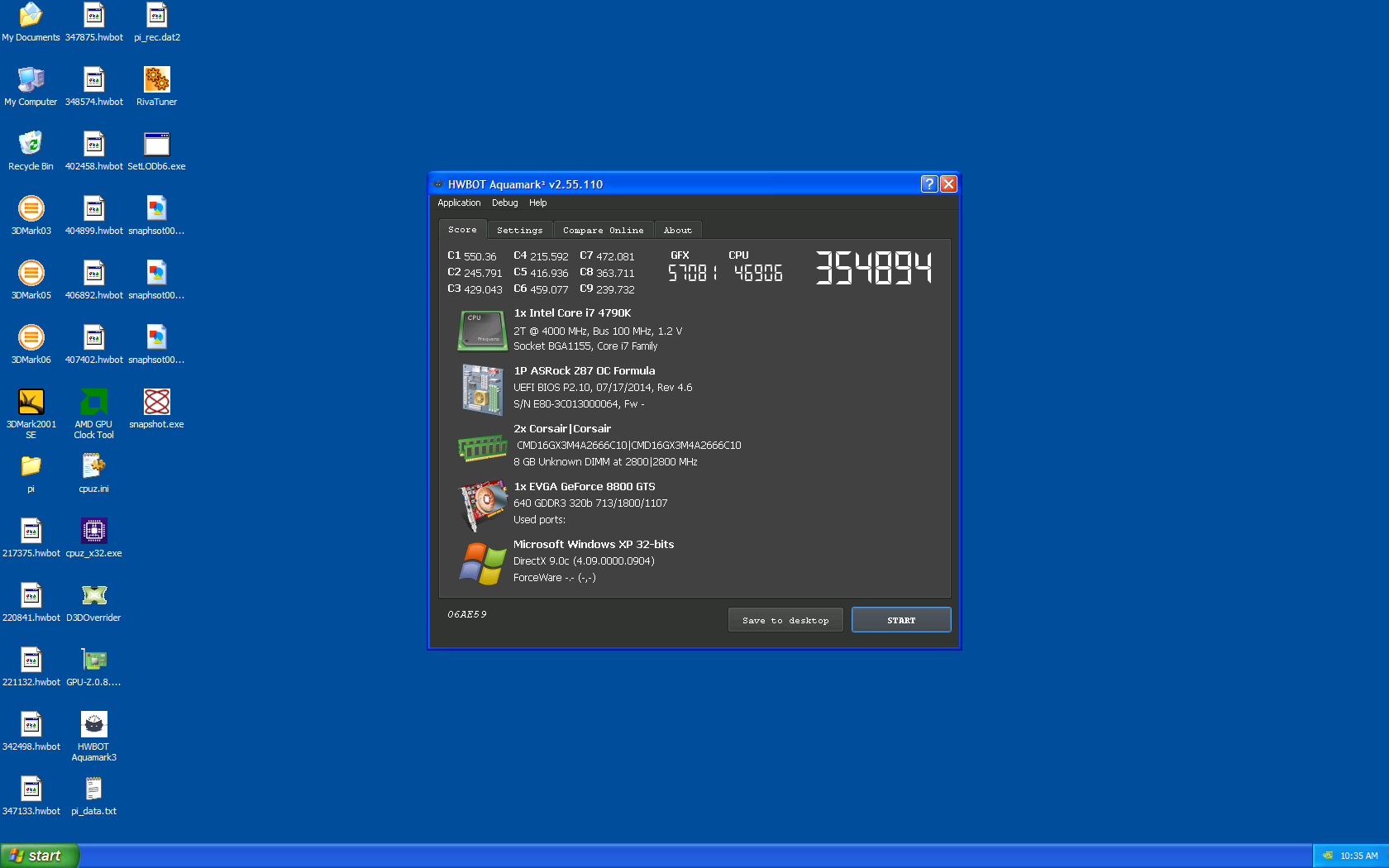Image resolution: width=1389 pixels, height=868 pixels.
Task: Click the CPU score value
Action: 758,273
